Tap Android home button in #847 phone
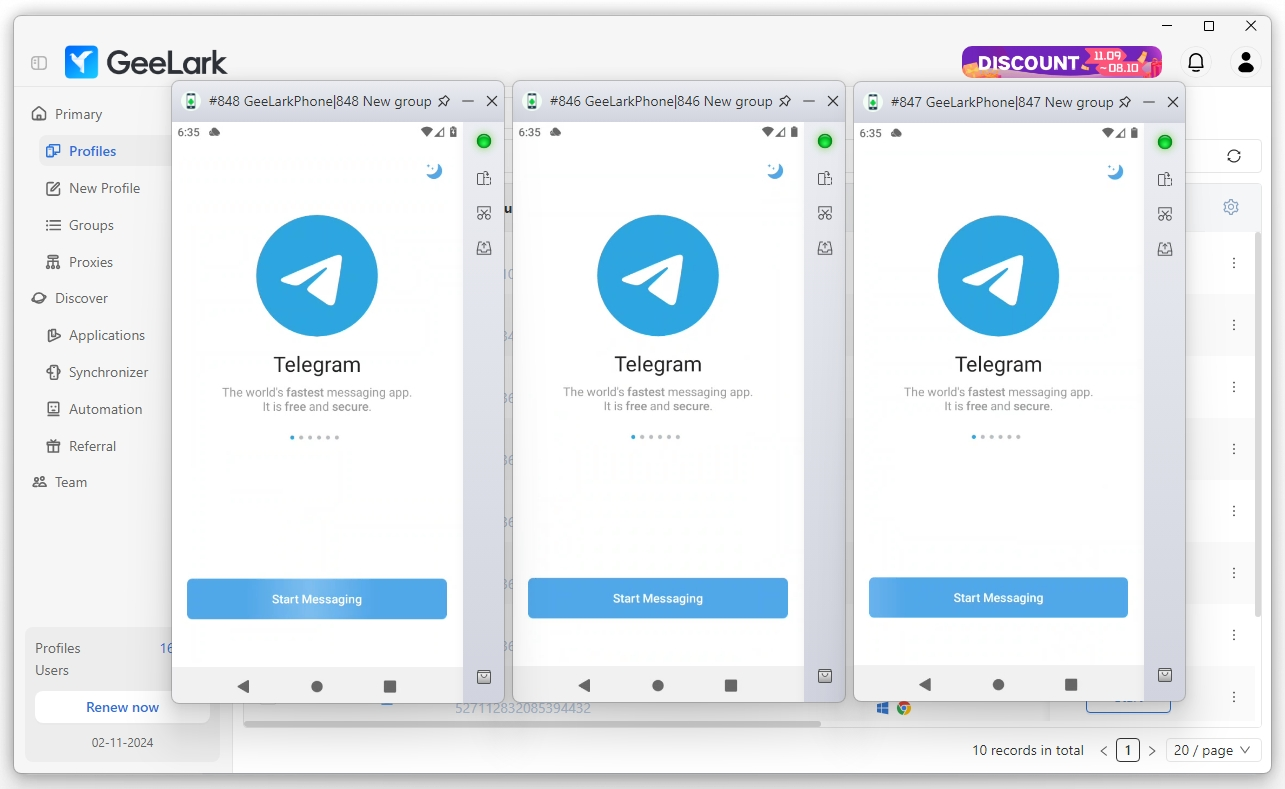Screen dimensions: 1285x789 click(998, 684)
